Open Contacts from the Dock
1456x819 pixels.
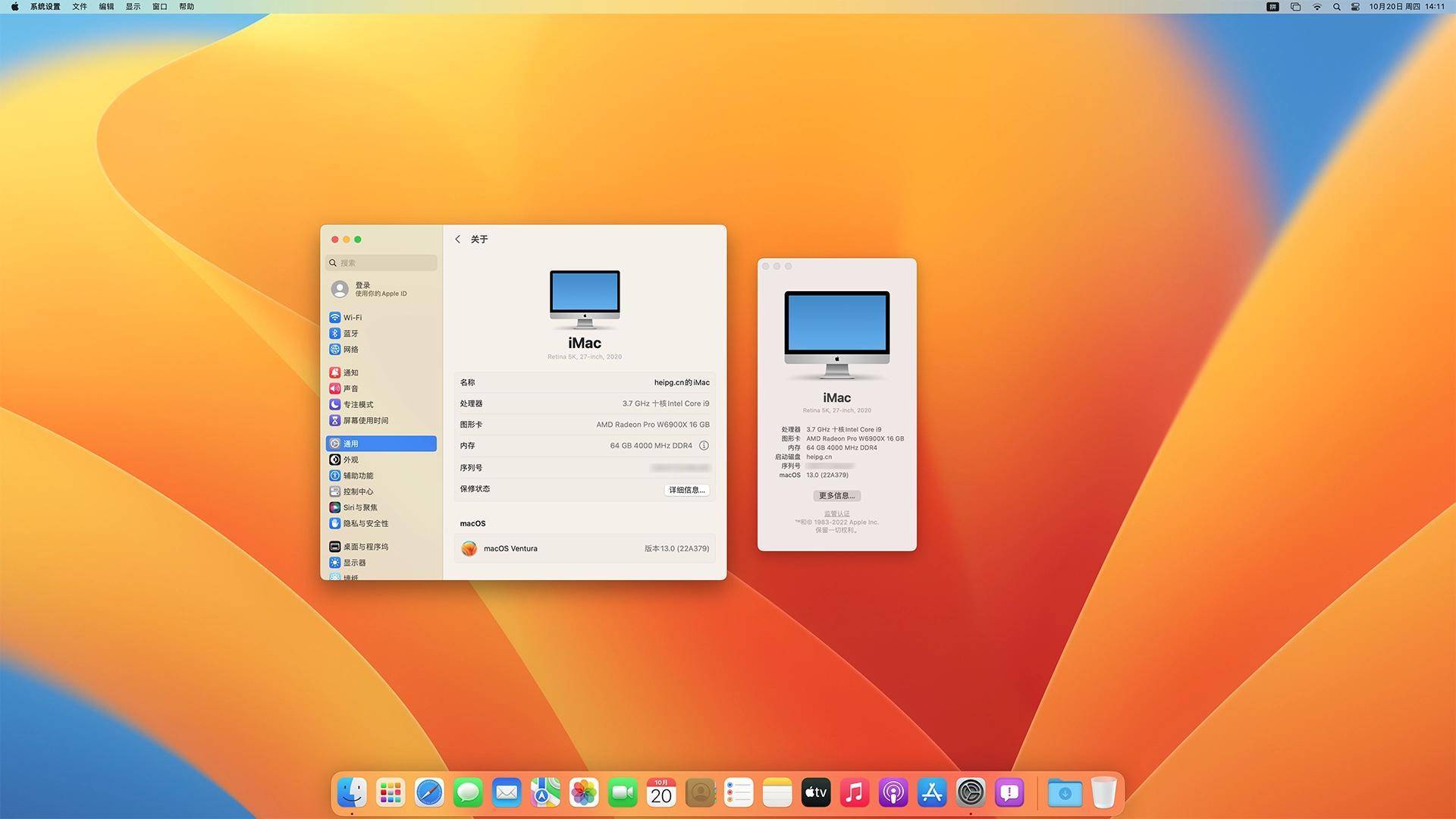(x=700, y=793)
